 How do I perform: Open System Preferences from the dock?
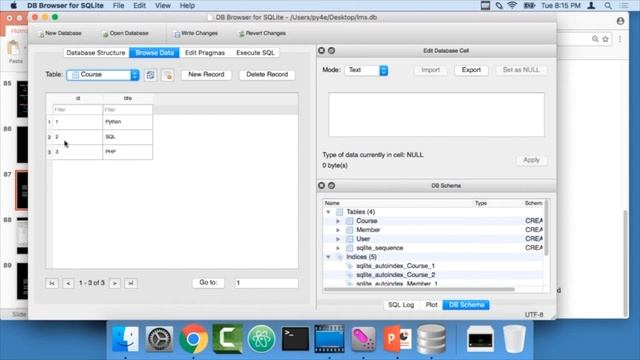coord(159,339)
